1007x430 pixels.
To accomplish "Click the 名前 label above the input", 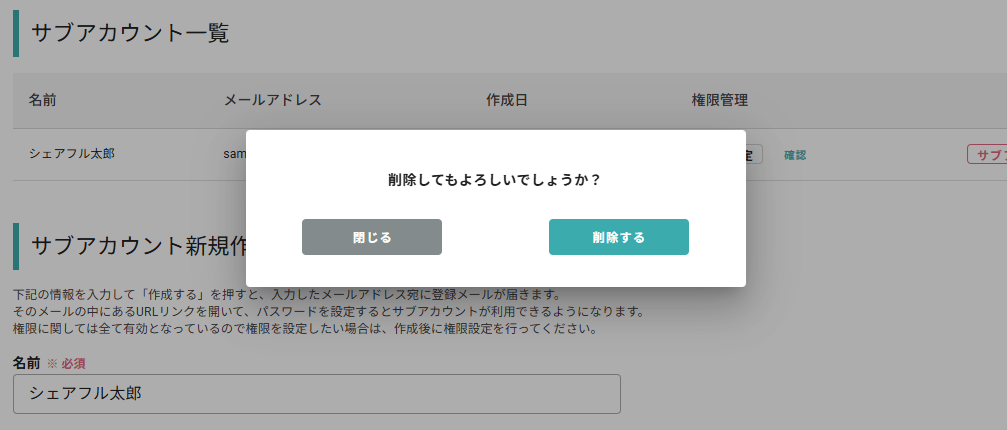I will pyautogui.click(x=26, y=362).
